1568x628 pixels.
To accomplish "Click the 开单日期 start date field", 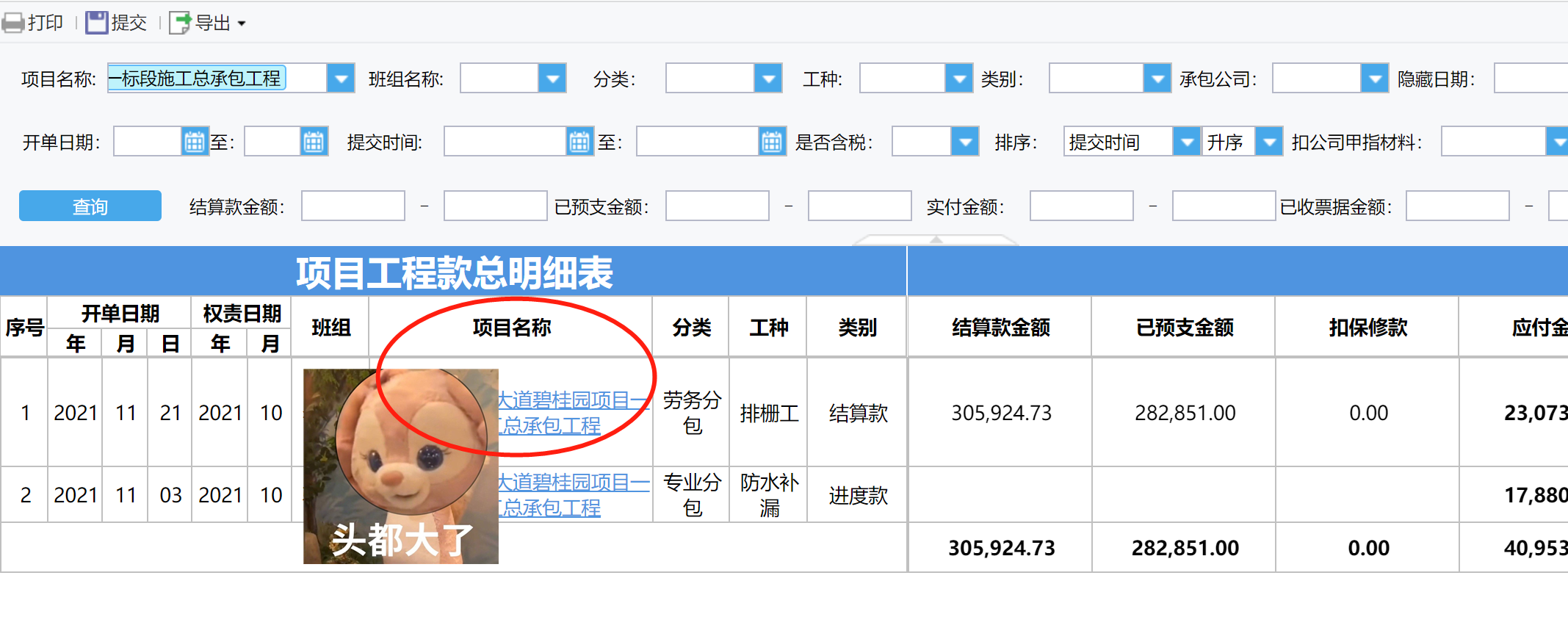I will [x=148, y=142].
